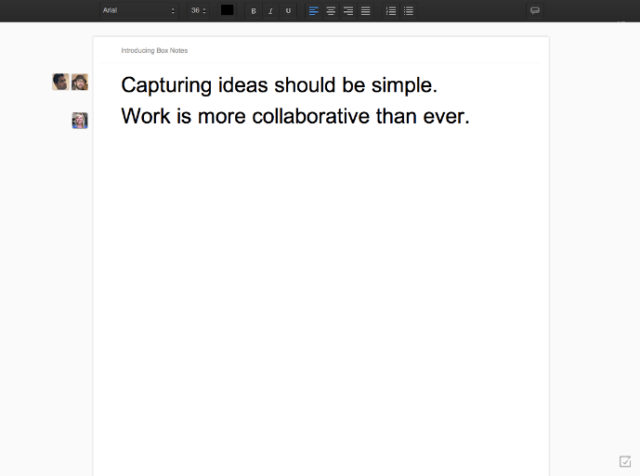The image size is (640, 476).
Task: Click the checkbox icon in bottom corner
Action: pos(625,461)
